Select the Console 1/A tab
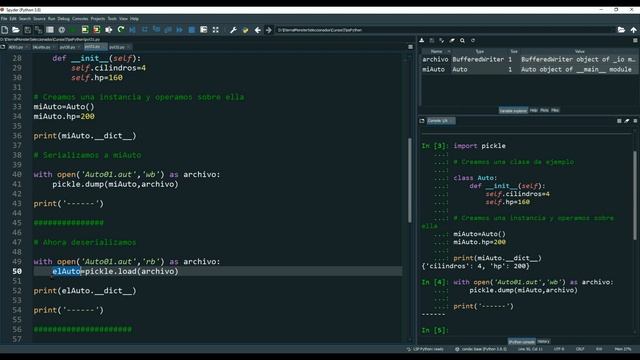The height and width of the screenshot is (360, 640). click(440, 121)
